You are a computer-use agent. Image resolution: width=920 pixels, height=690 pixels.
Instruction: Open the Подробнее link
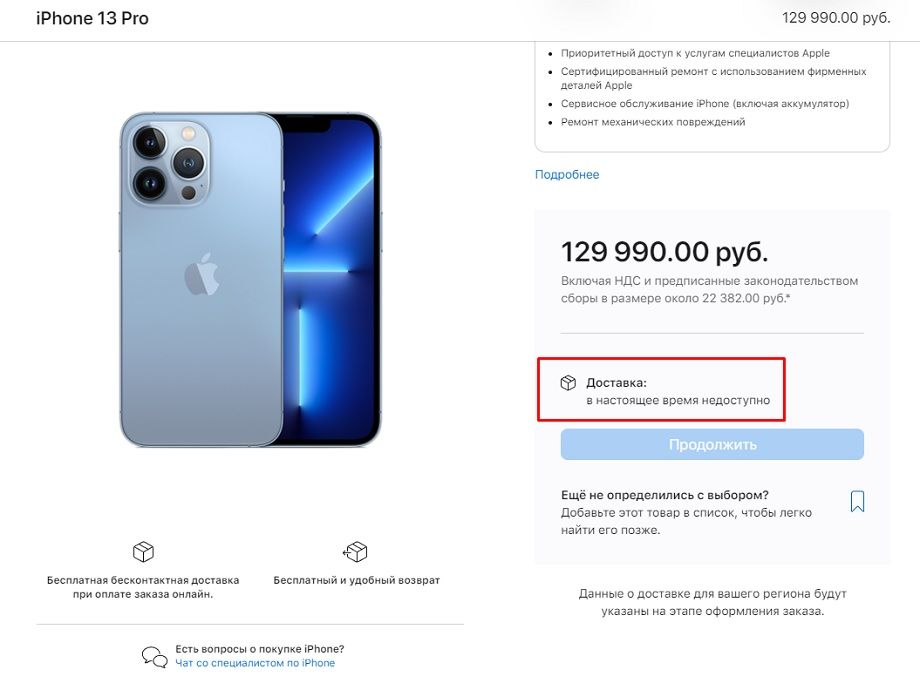(567, 175)
